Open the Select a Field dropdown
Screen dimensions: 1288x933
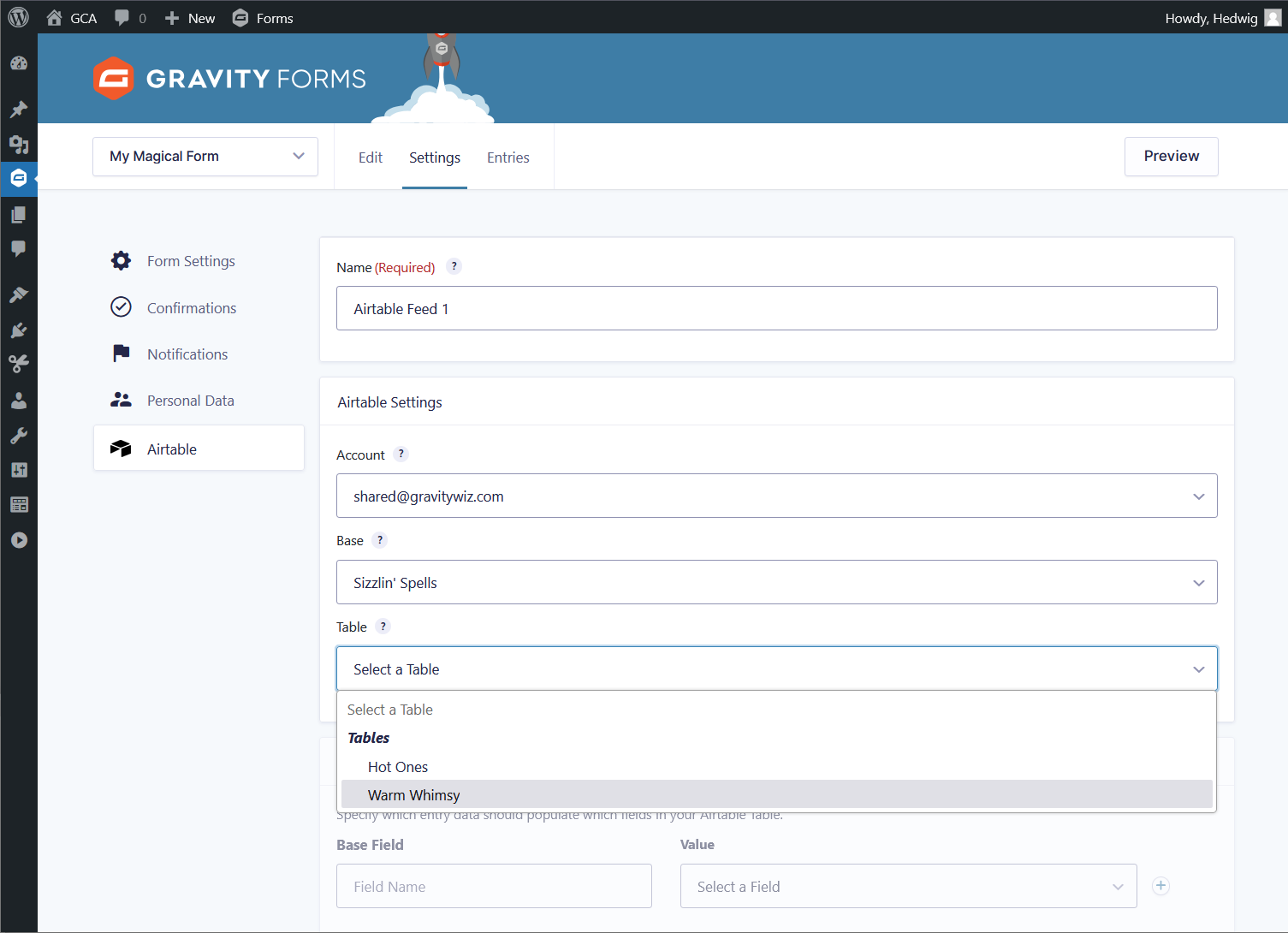click(909, 886)
